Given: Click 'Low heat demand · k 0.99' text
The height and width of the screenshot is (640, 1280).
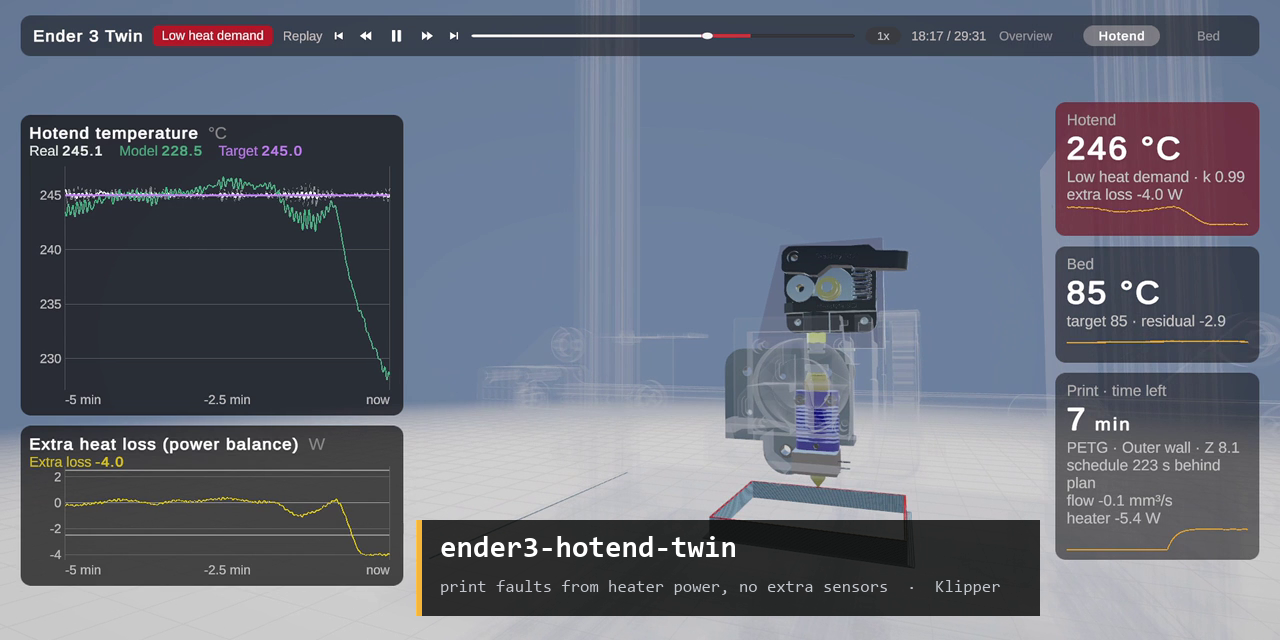Looking at the screenshot, I should point(1155,177).
